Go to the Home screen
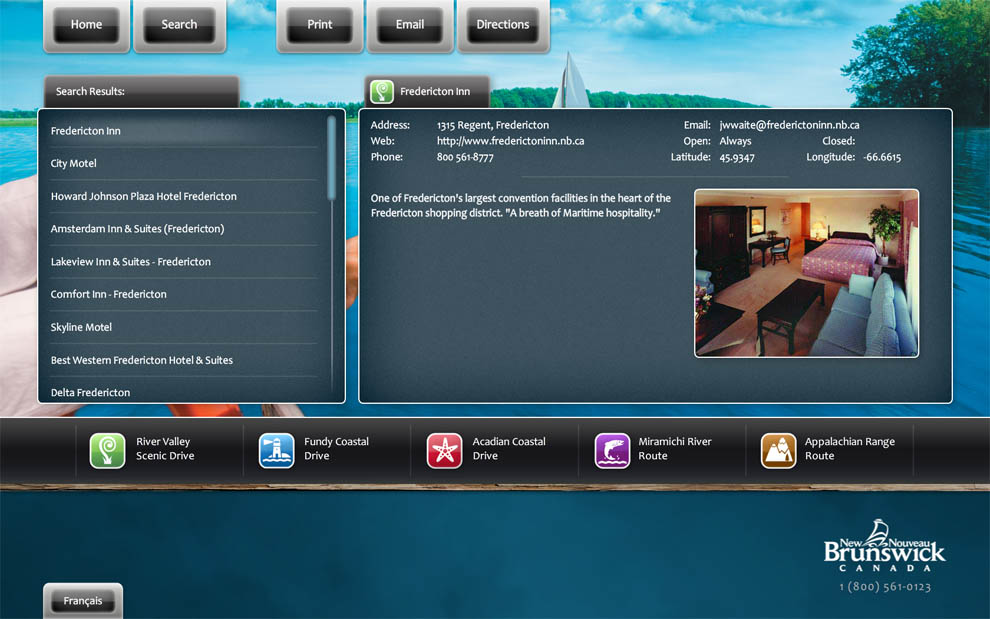This screenshot has height=619, width=990. point(86,25)
